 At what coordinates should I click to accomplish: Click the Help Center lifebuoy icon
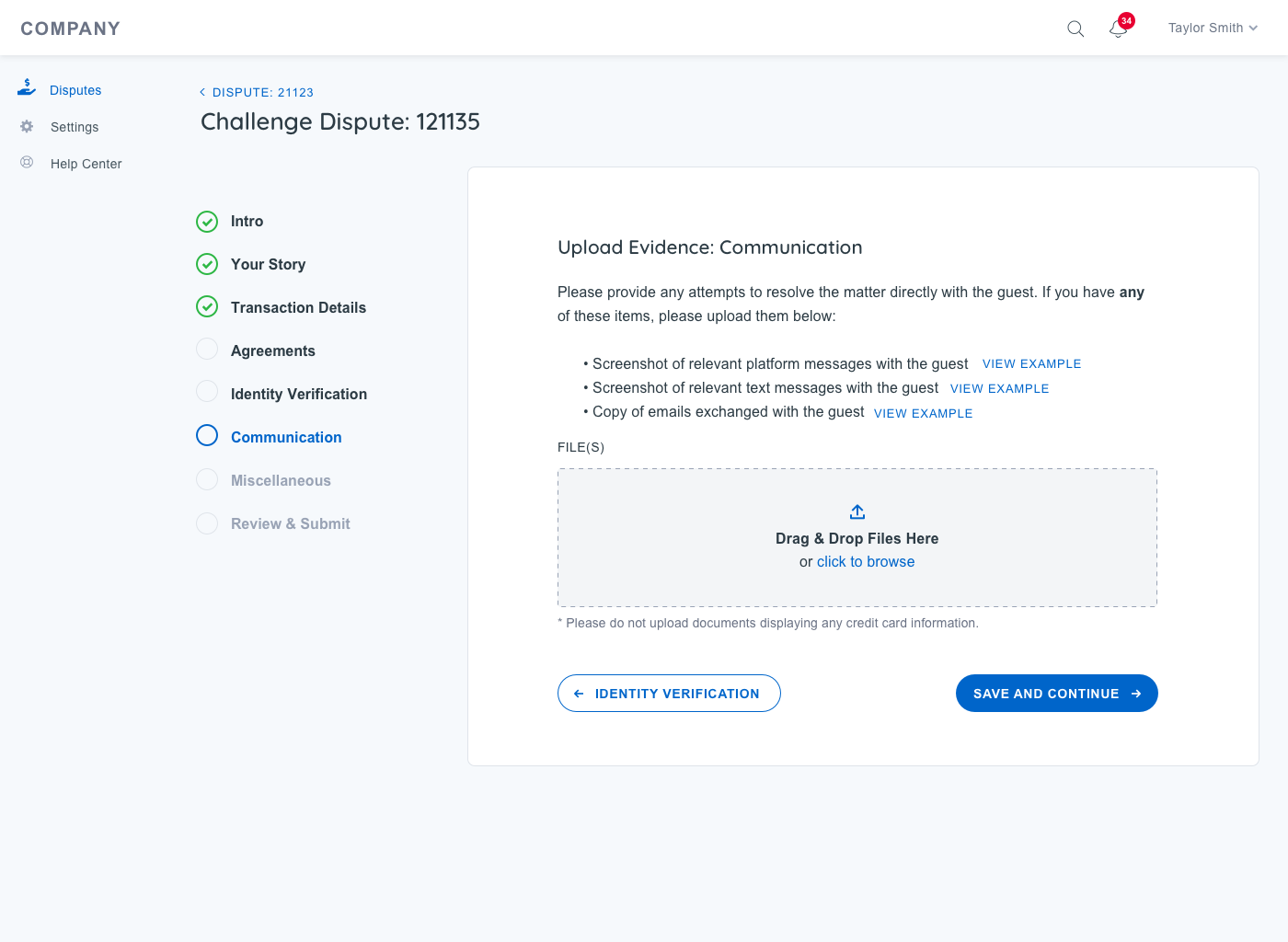click(27, 163)
